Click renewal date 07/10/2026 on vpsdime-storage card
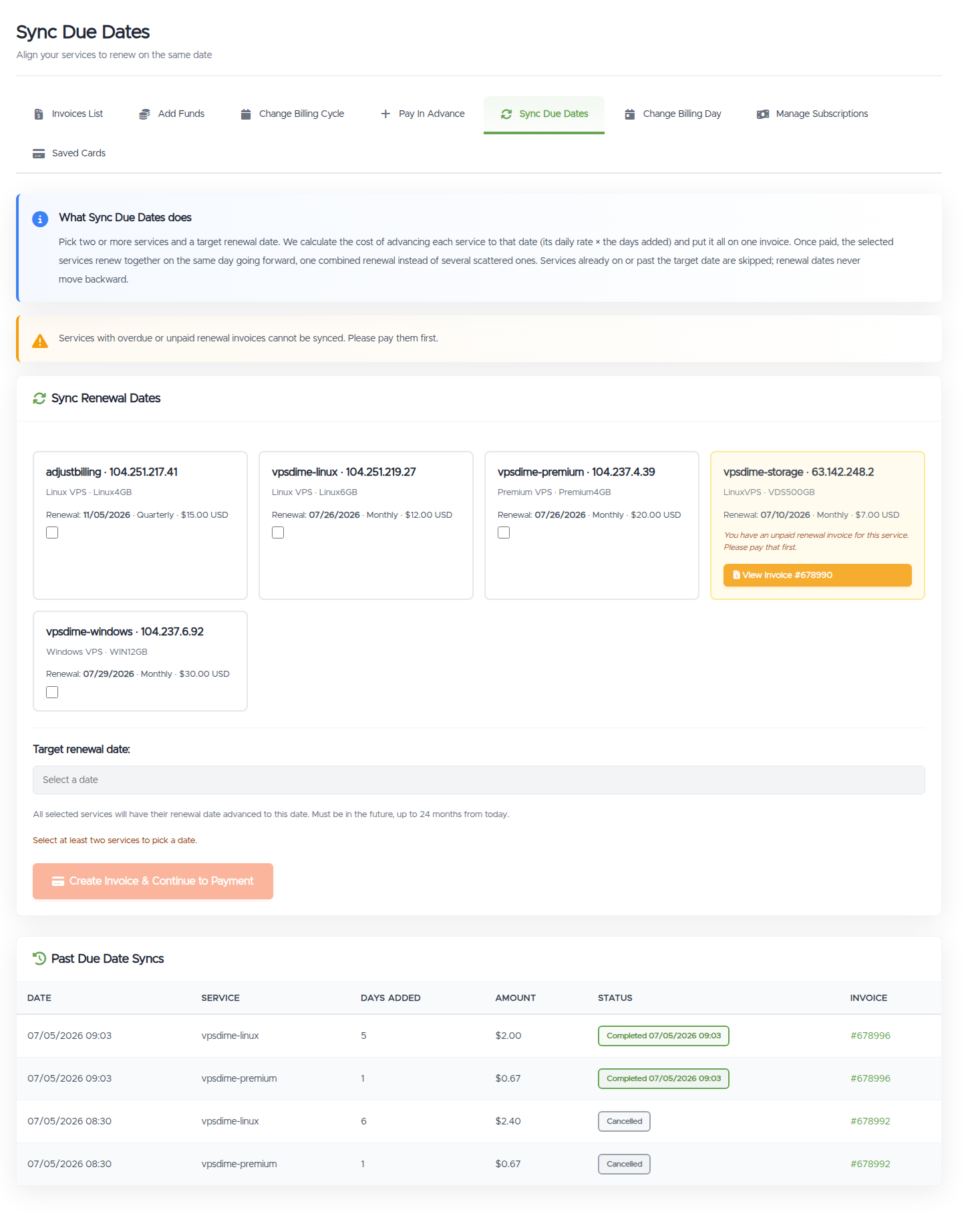962x1232 pixels. point(785,515)
